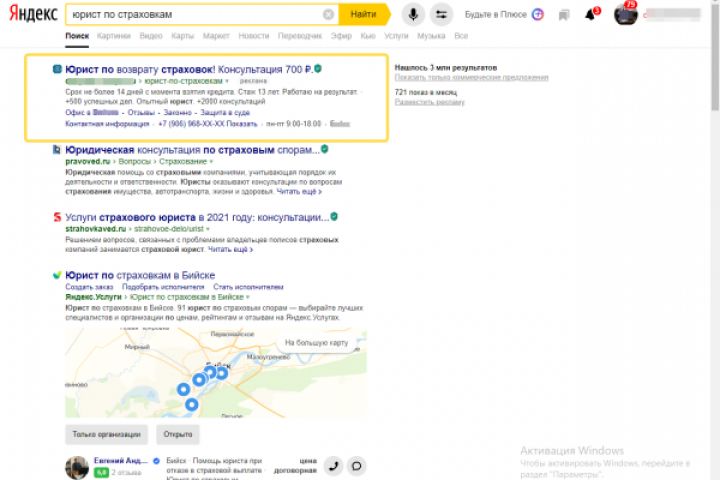Open Евгений Анд... profile name link

click(x=121, y=461)
